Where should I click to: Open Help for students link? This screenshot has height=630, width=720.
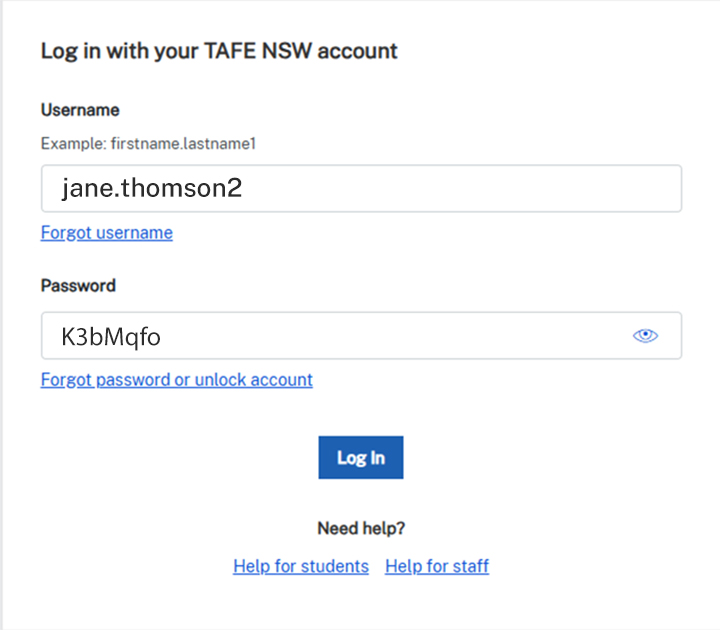(x=300, y=567)
